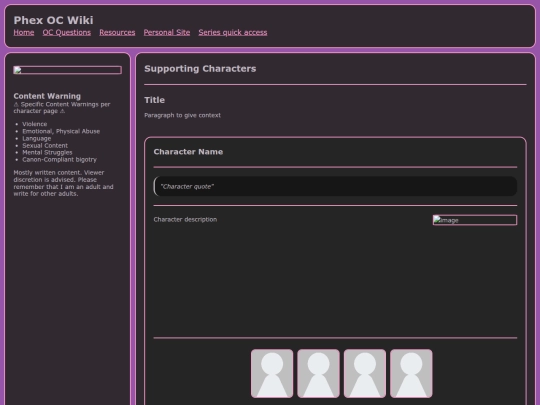Click the Content Warning heading
540x405 pixels.
(x=47, y=96)
